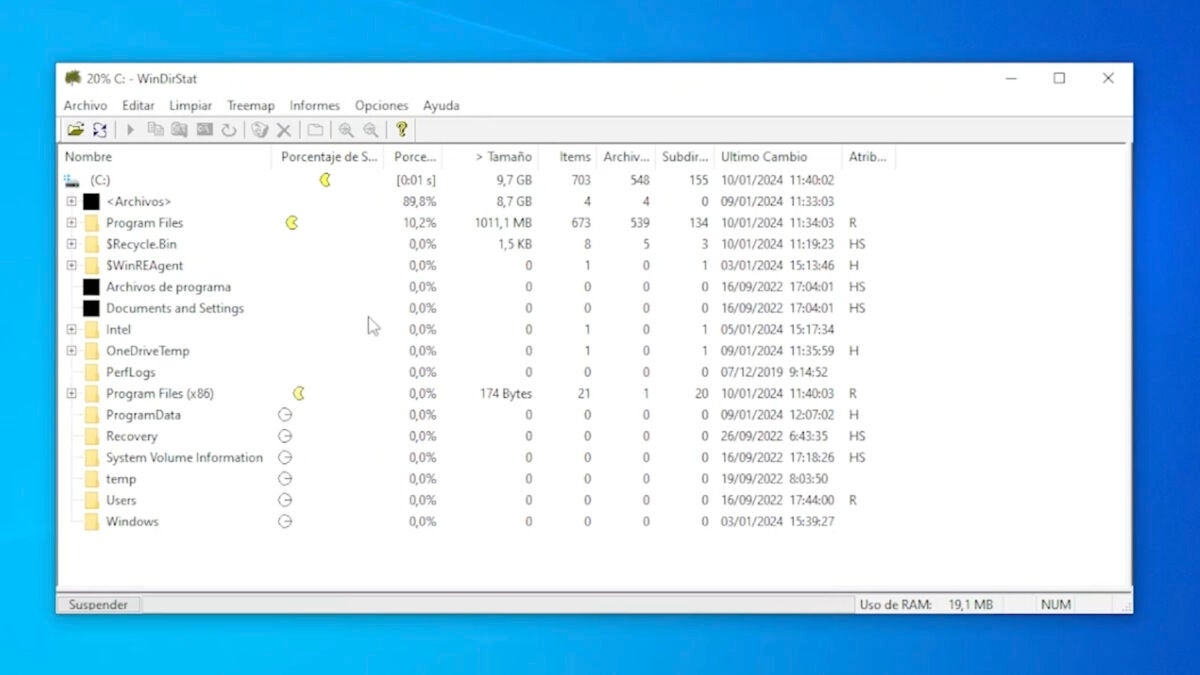Screen dimensions: 1200x675
Task: Click the Zoom Out magnifier icon
Action: 371,130
